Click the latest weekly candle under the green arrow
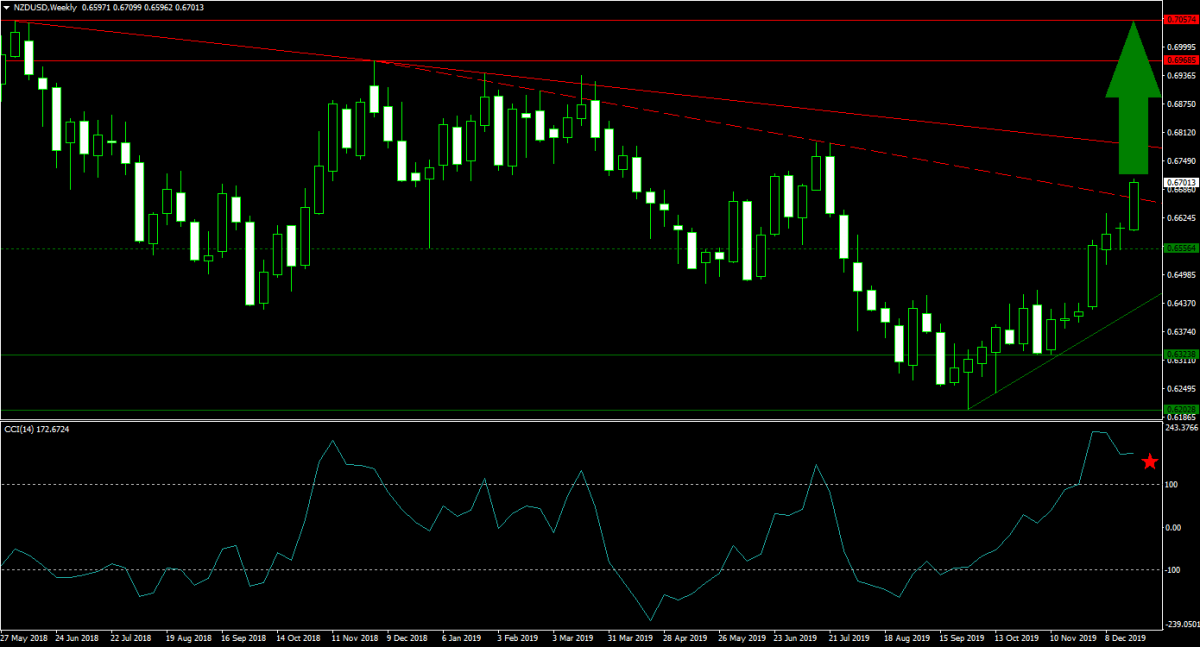 1134,206
